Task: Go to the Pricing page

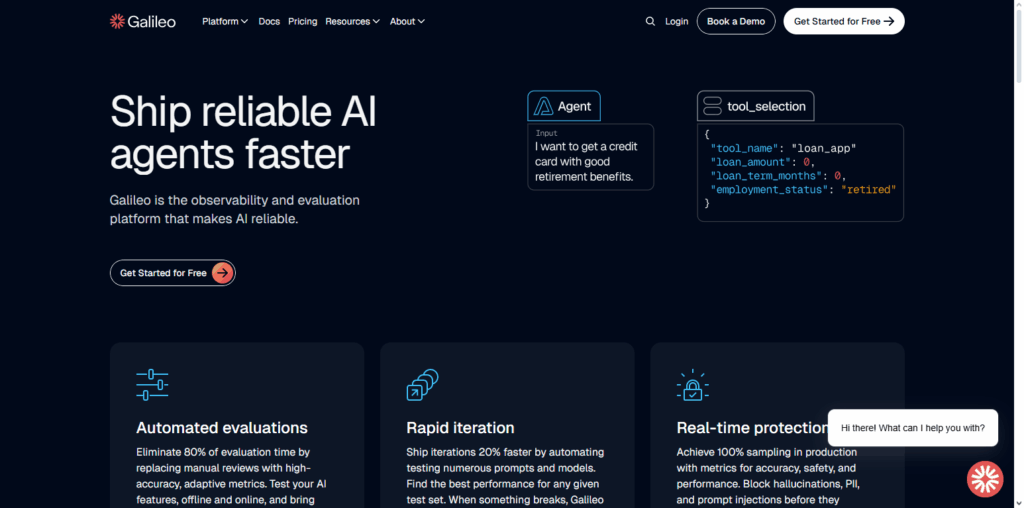Action: pyautogui.click(x=302, y=22)
